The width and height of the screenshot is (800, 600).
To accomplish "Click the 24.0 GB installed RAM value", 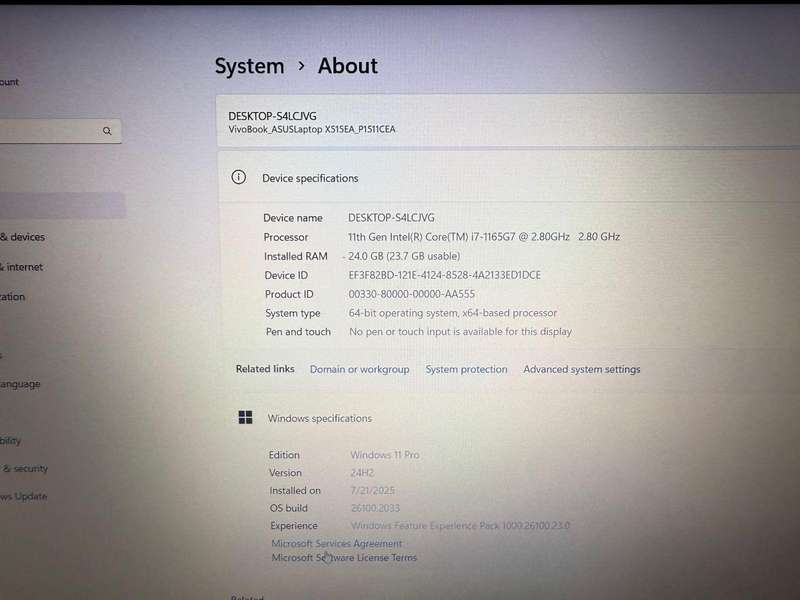I will tap(404, 256).
